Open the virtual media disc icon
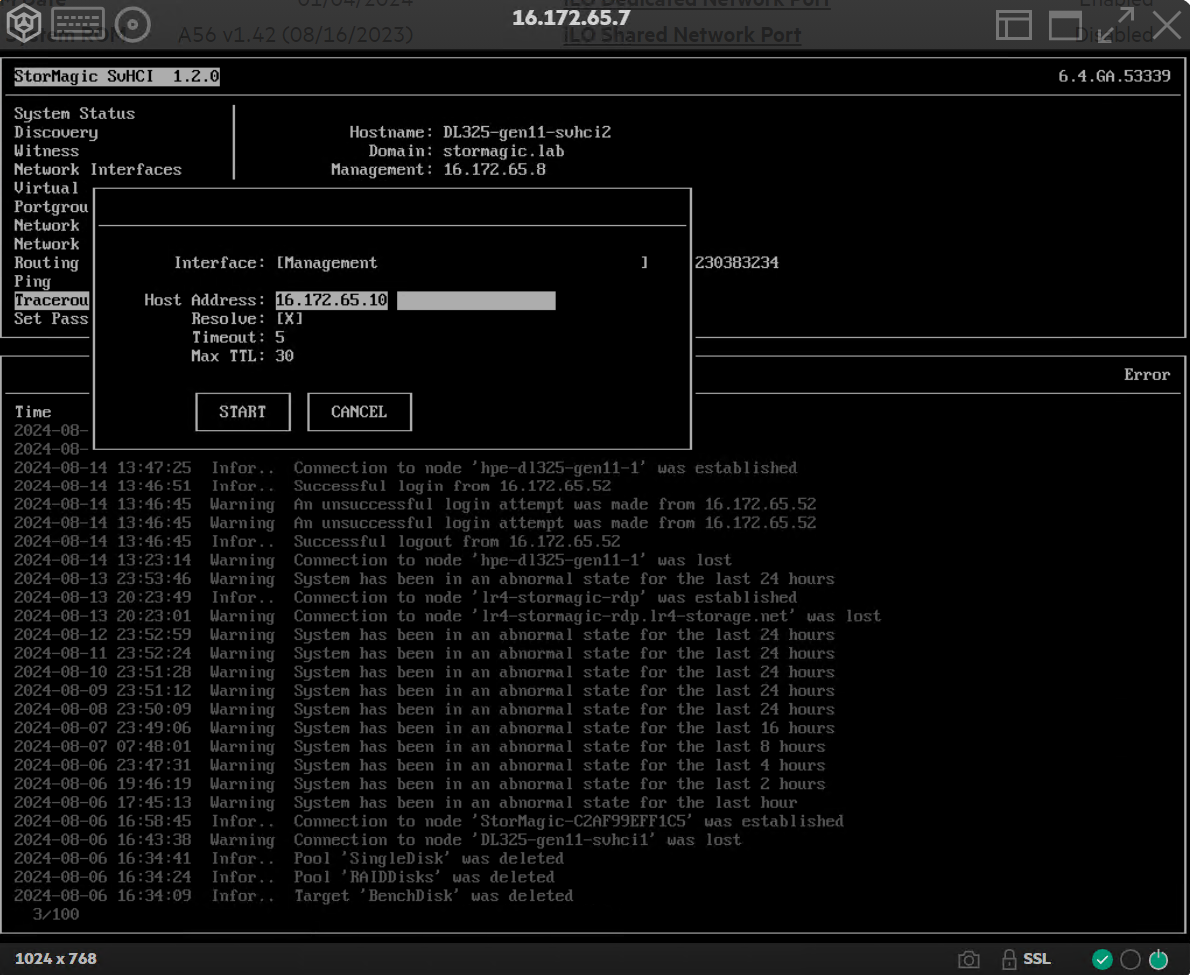The image size is (1190, 975). [133, 24]
